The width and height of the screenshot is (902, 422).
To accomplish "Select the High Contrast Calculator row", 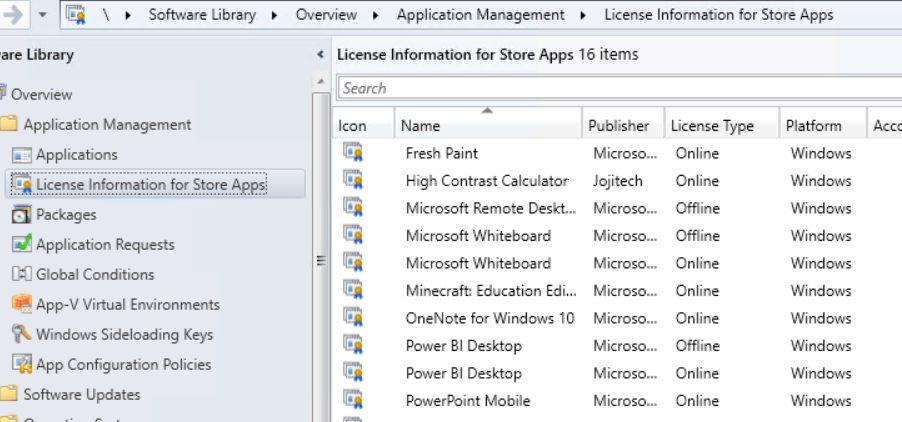I will (486, 181).
